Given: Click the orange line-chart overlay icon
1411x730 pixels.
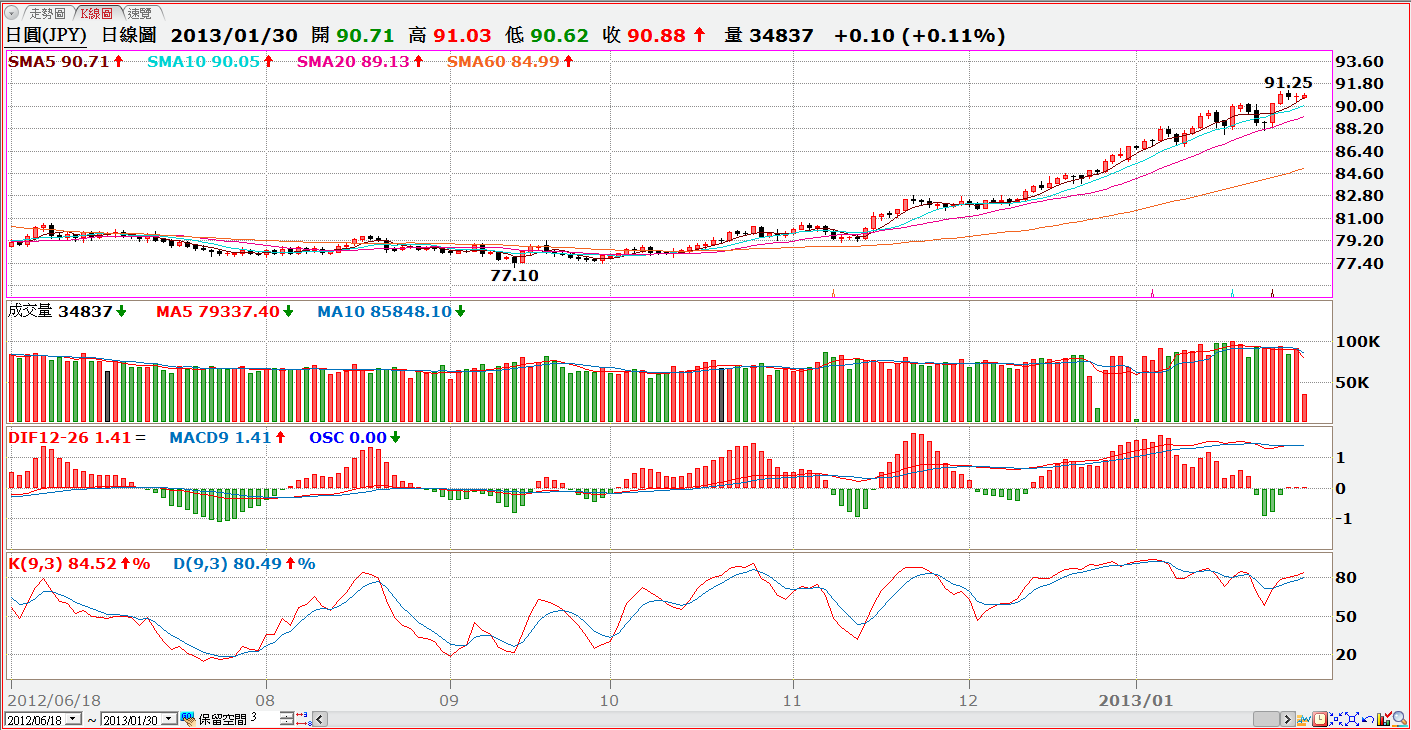Looking at the screenshot, I should (x=1306, y=719).
